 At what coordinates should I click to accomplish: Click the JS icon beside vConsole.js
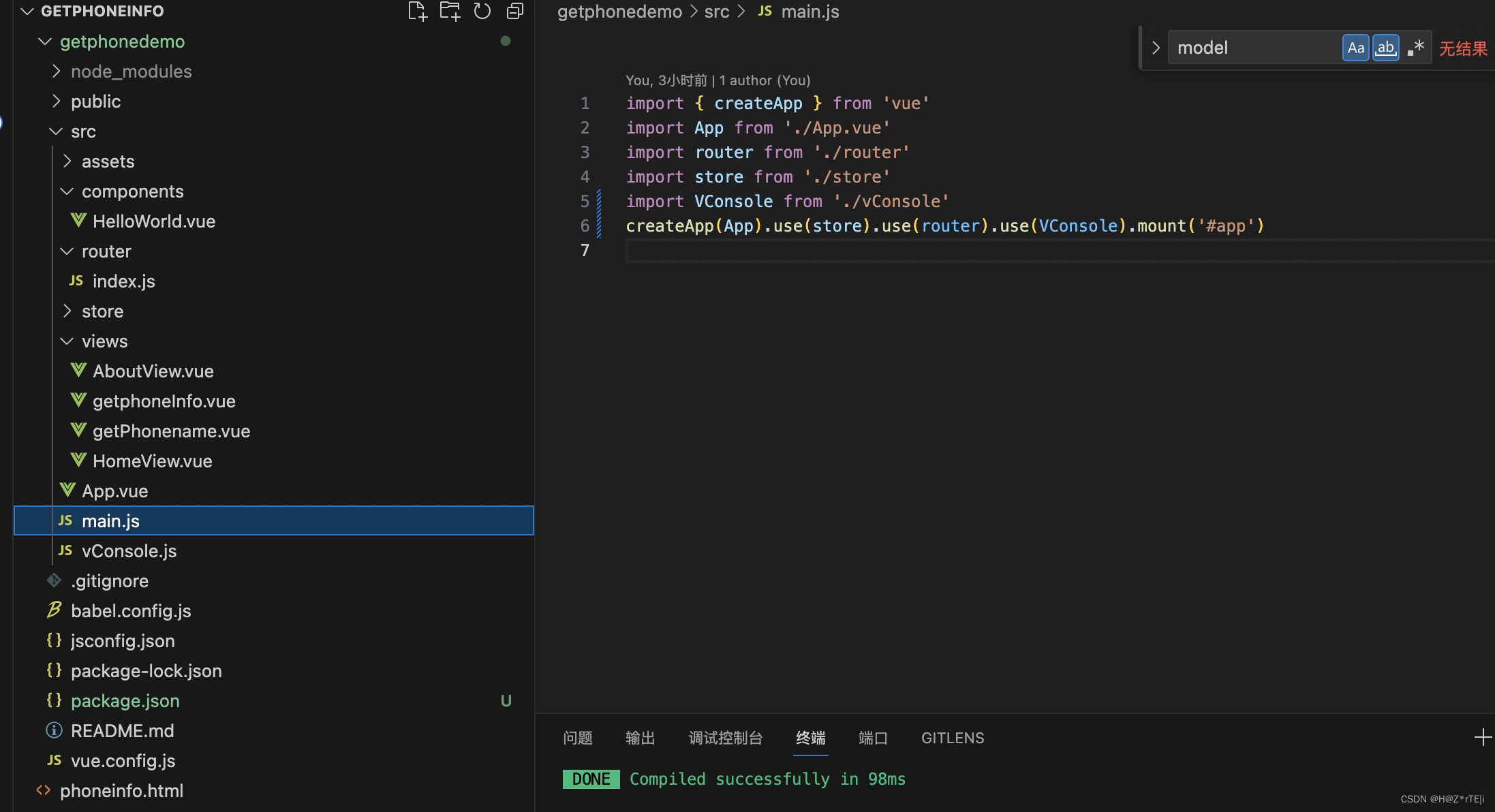point(65,550)
